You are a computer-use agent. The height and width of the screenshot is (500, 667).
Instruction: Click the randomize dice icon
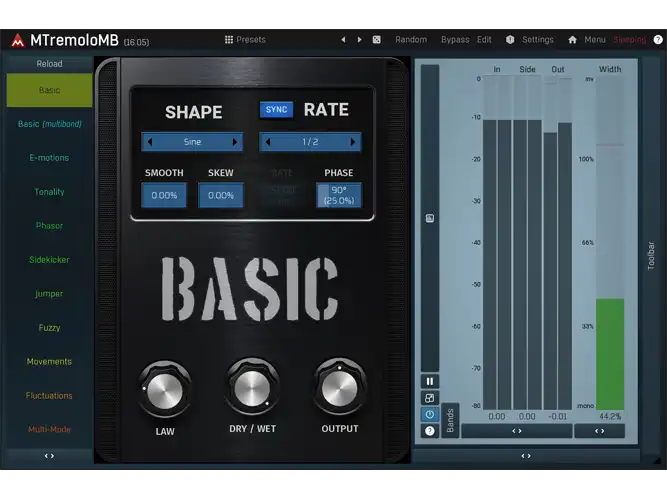(x=376, y=40)
